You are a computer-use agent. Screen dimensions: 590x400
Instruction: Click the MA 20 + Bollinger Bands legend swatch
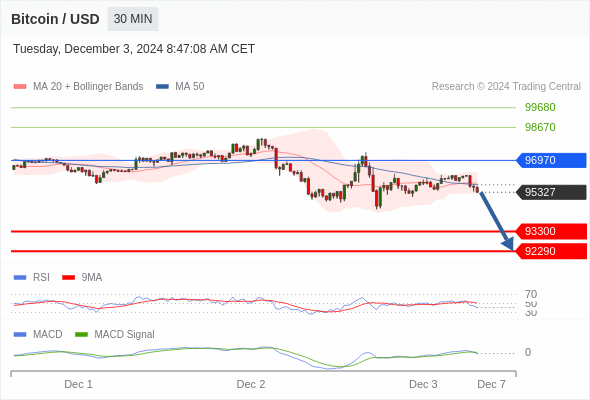20,87
